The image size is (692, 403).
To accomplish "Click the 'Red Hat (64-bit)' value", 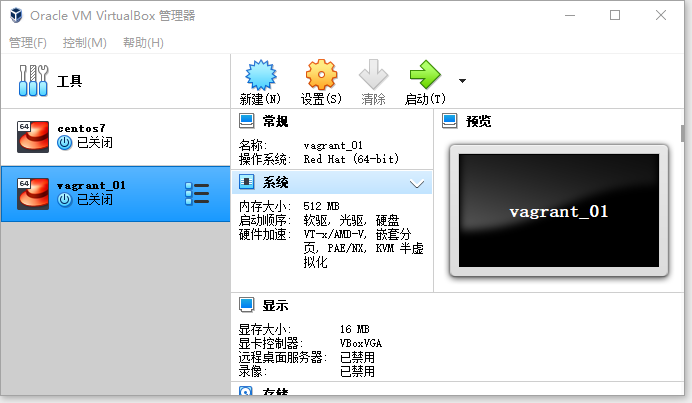I will (351, 159).
